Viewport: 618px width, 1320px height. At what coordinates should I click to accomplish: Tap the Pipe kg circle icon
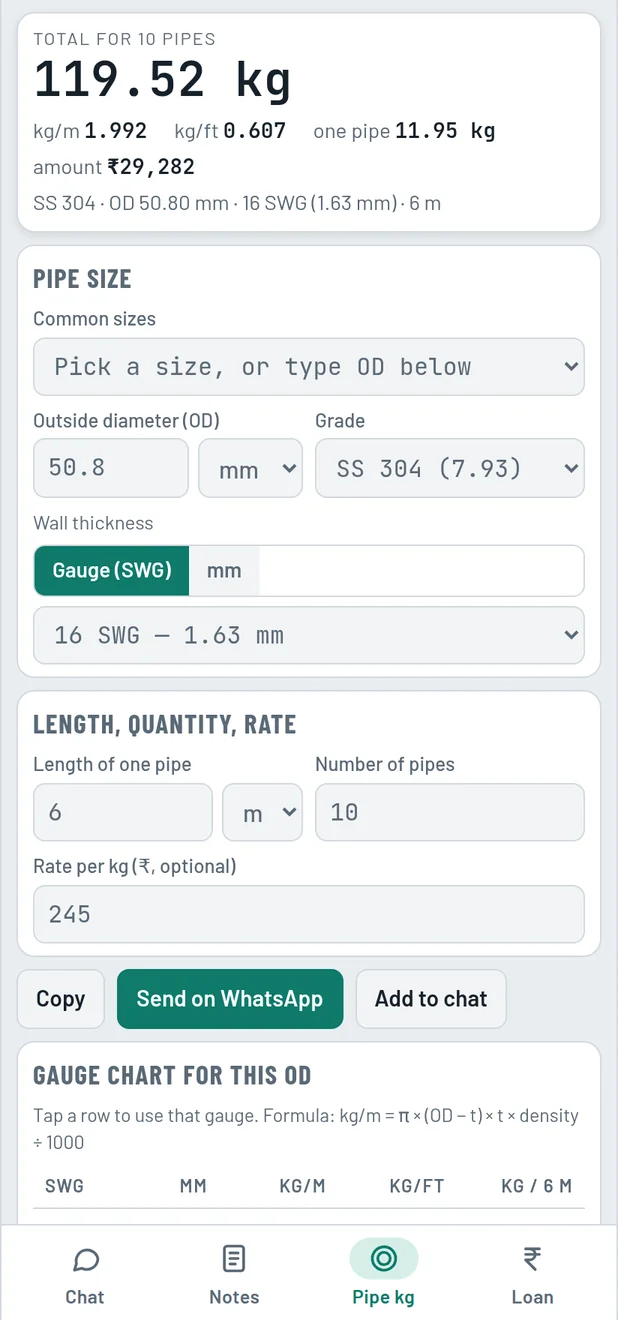(x=383, y=1259)
